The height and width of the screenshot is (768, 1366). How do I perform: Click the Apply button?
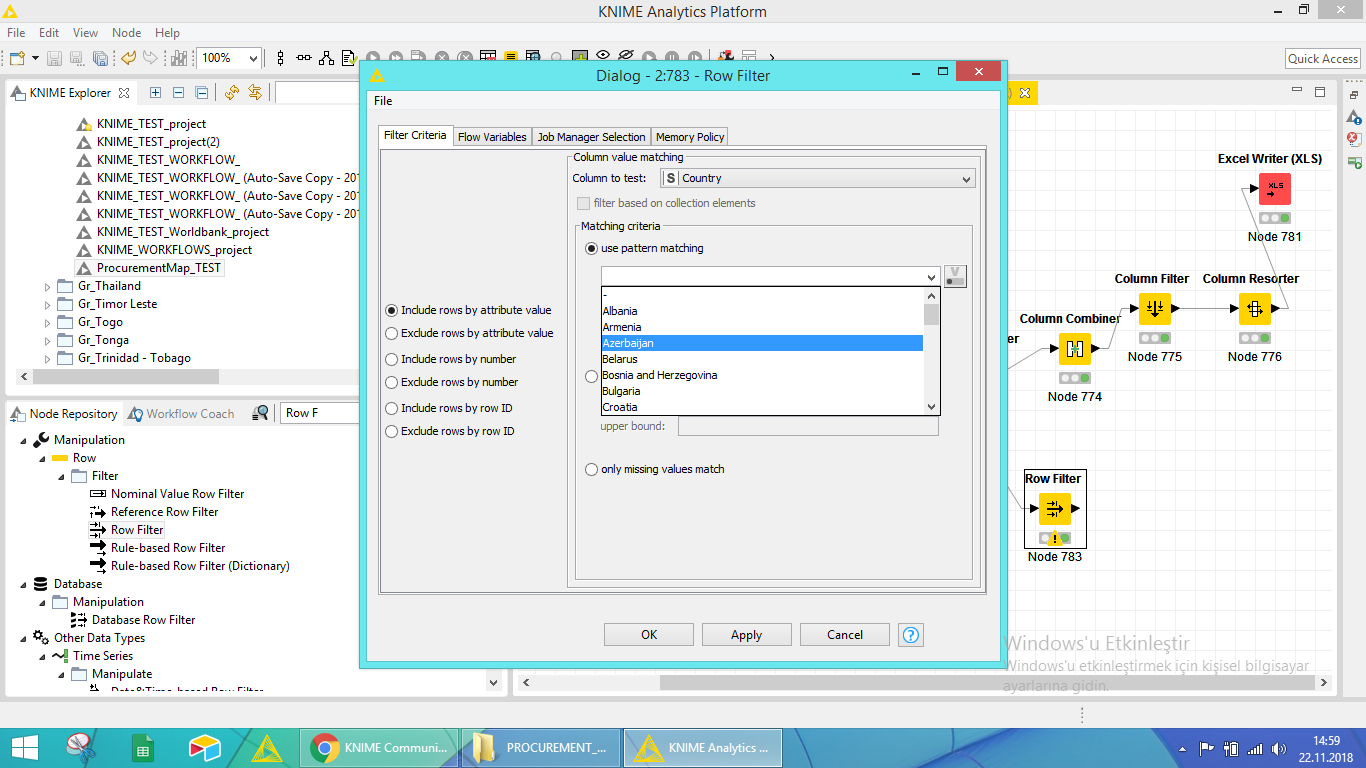coord(746,635)
